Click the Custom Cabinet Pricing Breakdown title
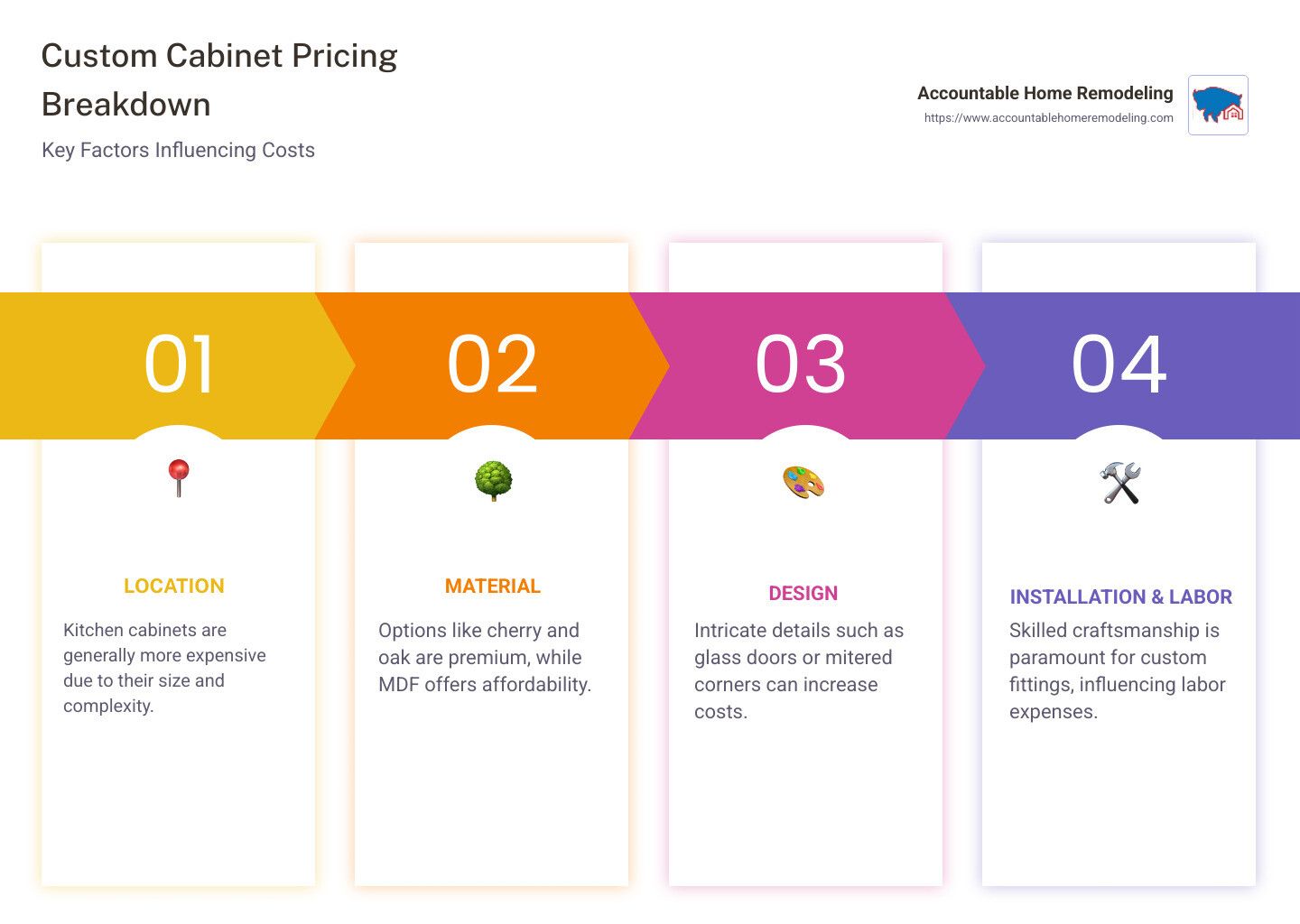1300x924 pixels. (219, 79)
